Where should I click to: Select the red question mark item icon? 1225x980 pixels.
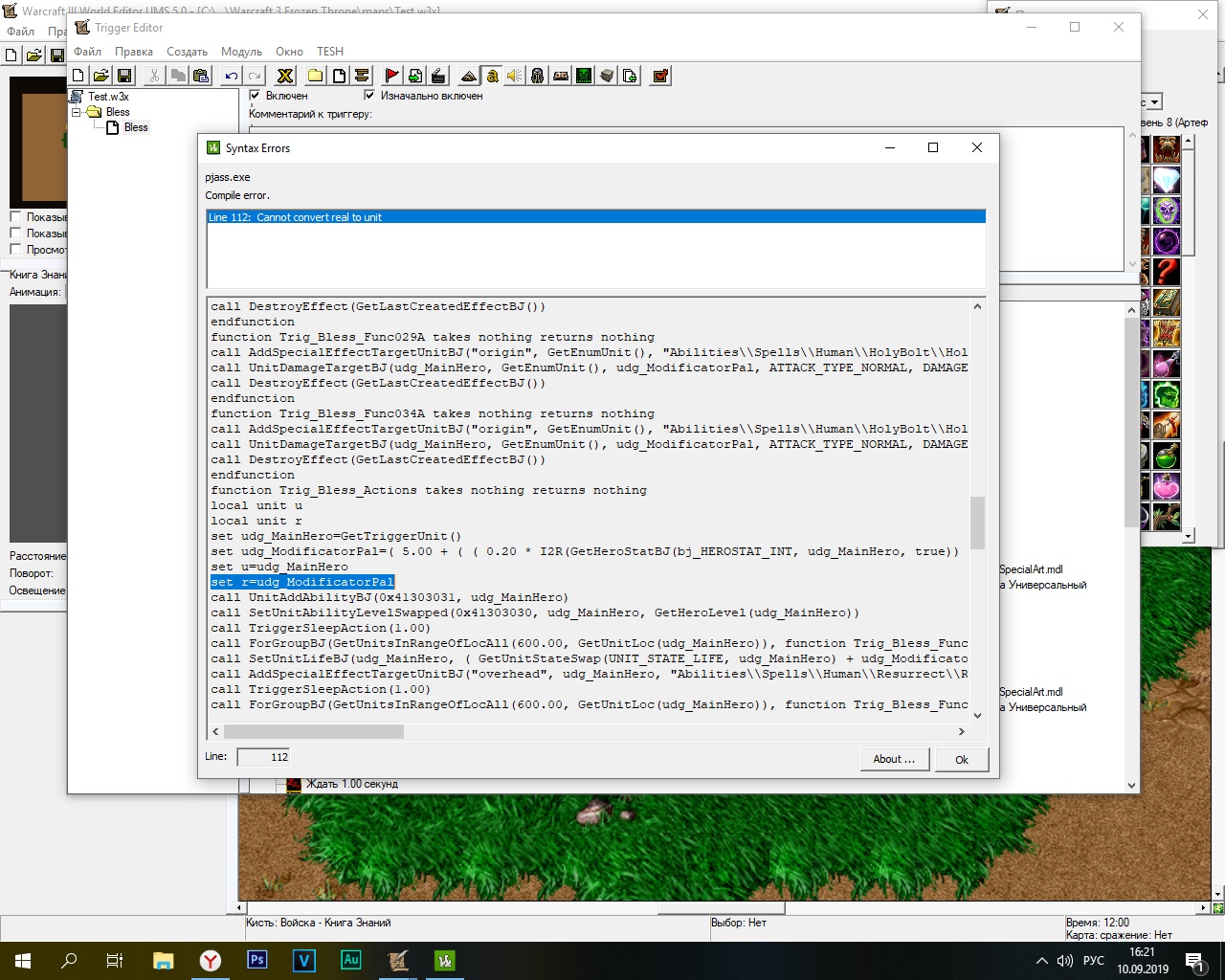click(1166, 272)
